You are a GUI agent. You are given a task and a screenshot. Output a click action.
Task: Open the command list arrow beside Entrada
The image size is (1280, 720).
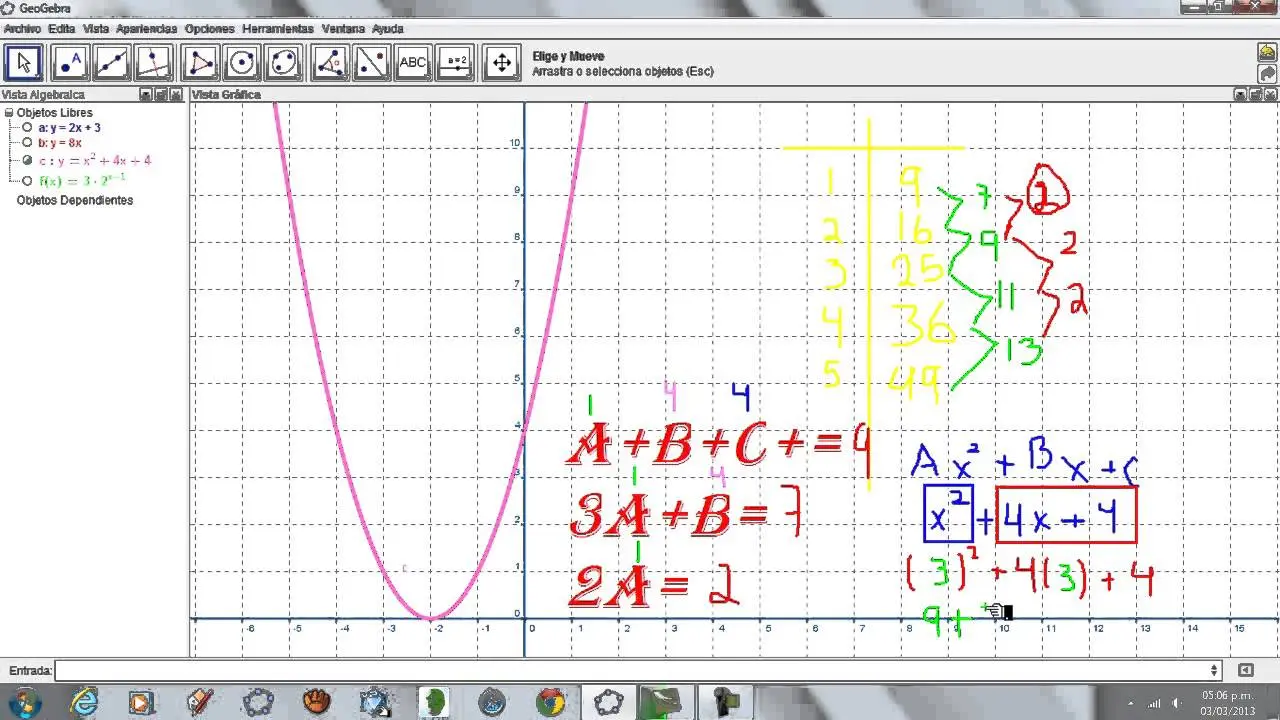(1216, 670)
